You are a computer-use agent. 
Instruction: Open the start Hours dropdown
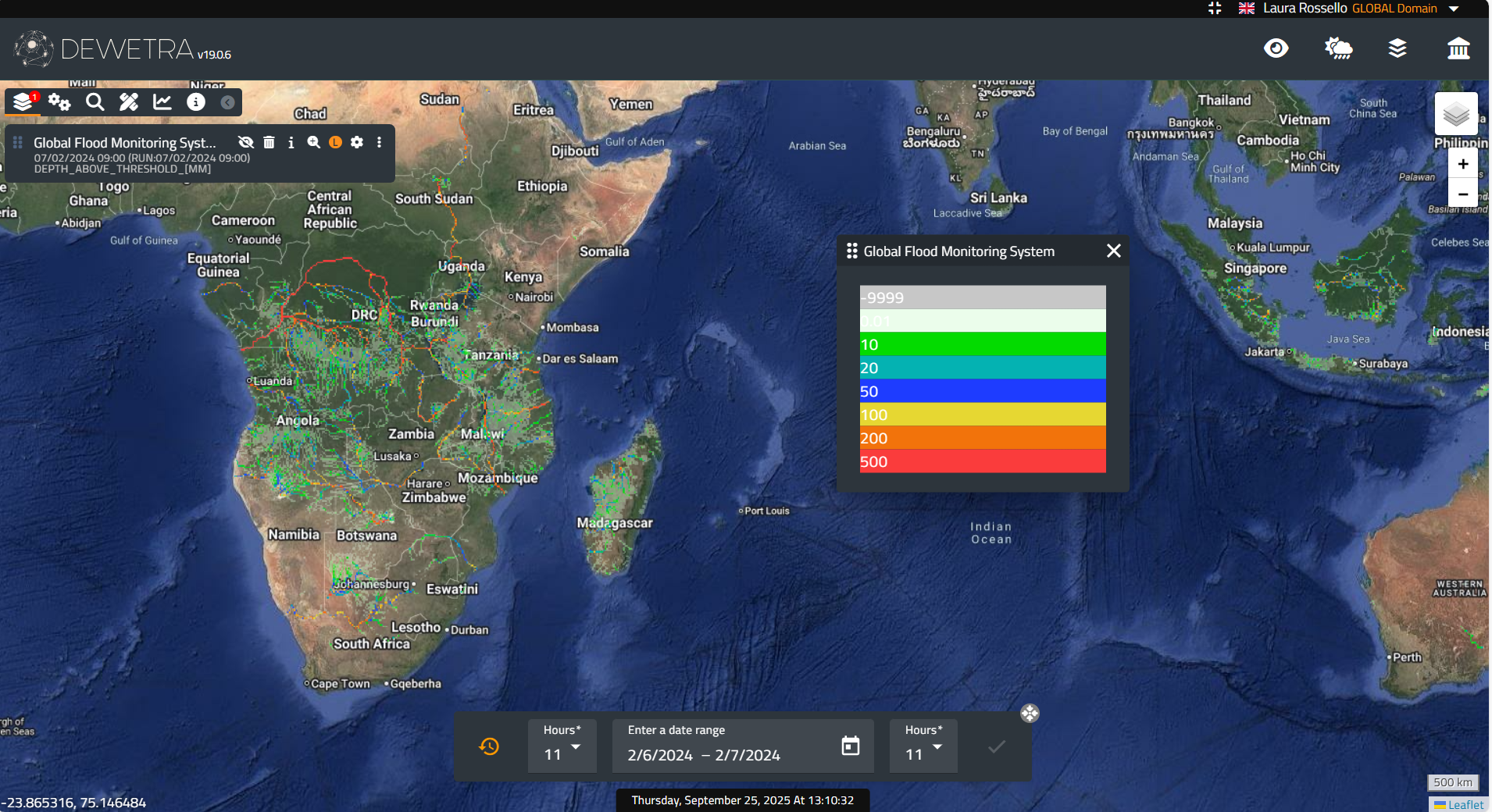[x=562, y=746]
